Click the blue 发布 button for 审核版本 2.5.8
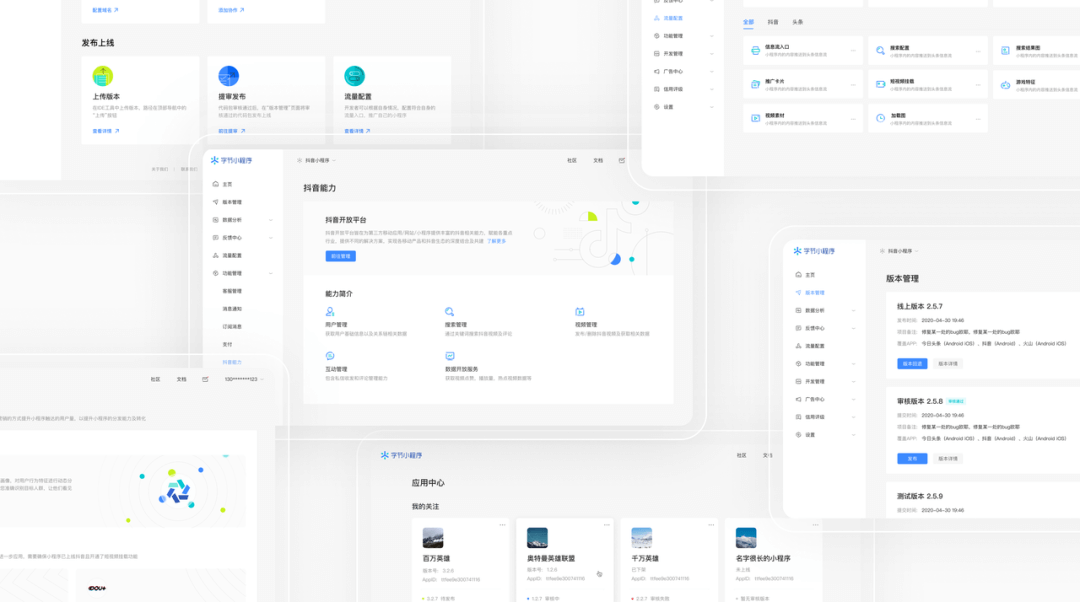1080x602 pixels. click(x=912, y=459)
